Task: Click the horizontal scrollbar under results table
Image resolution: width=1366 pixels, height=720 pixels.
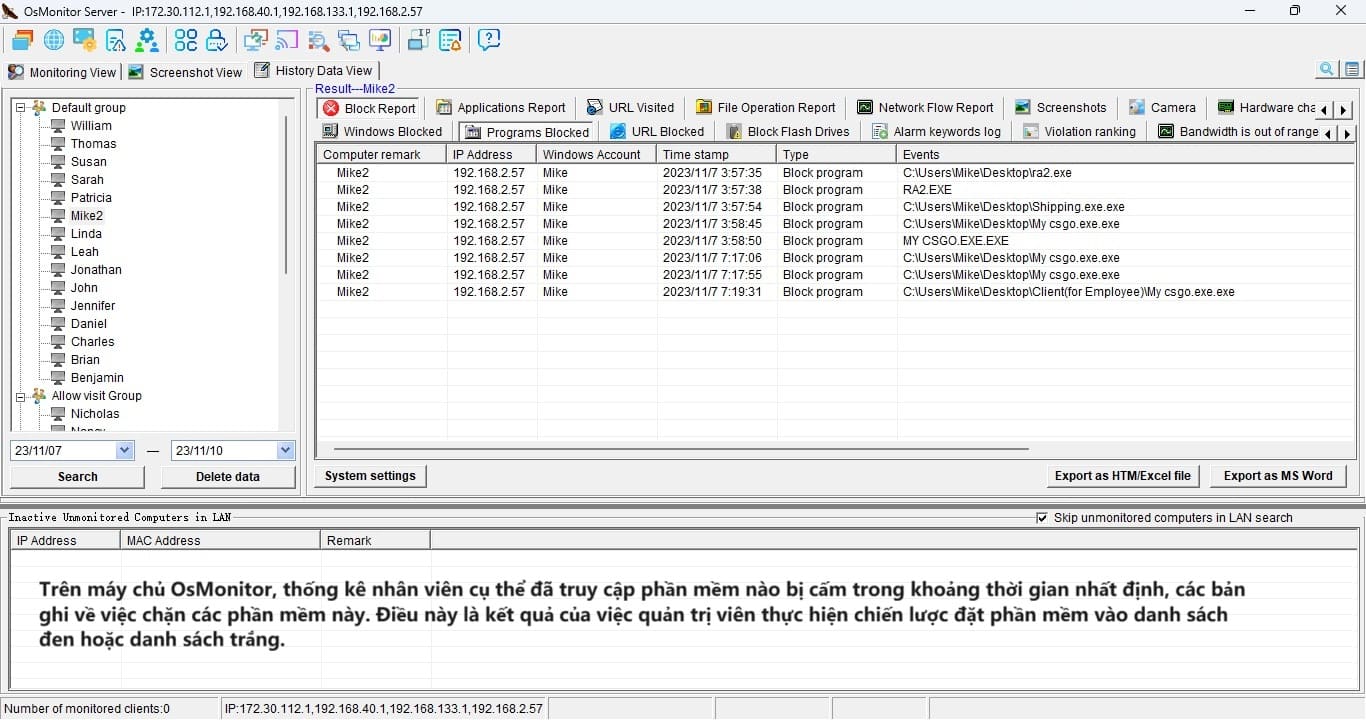Action: pyautogui.click(x=680, y=449)
